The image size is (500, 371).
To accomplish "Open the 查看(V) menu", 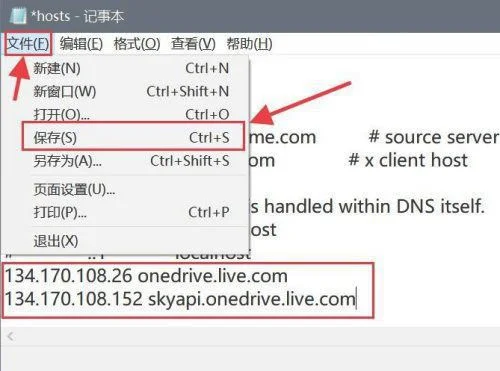I will [x=193, y=44].
